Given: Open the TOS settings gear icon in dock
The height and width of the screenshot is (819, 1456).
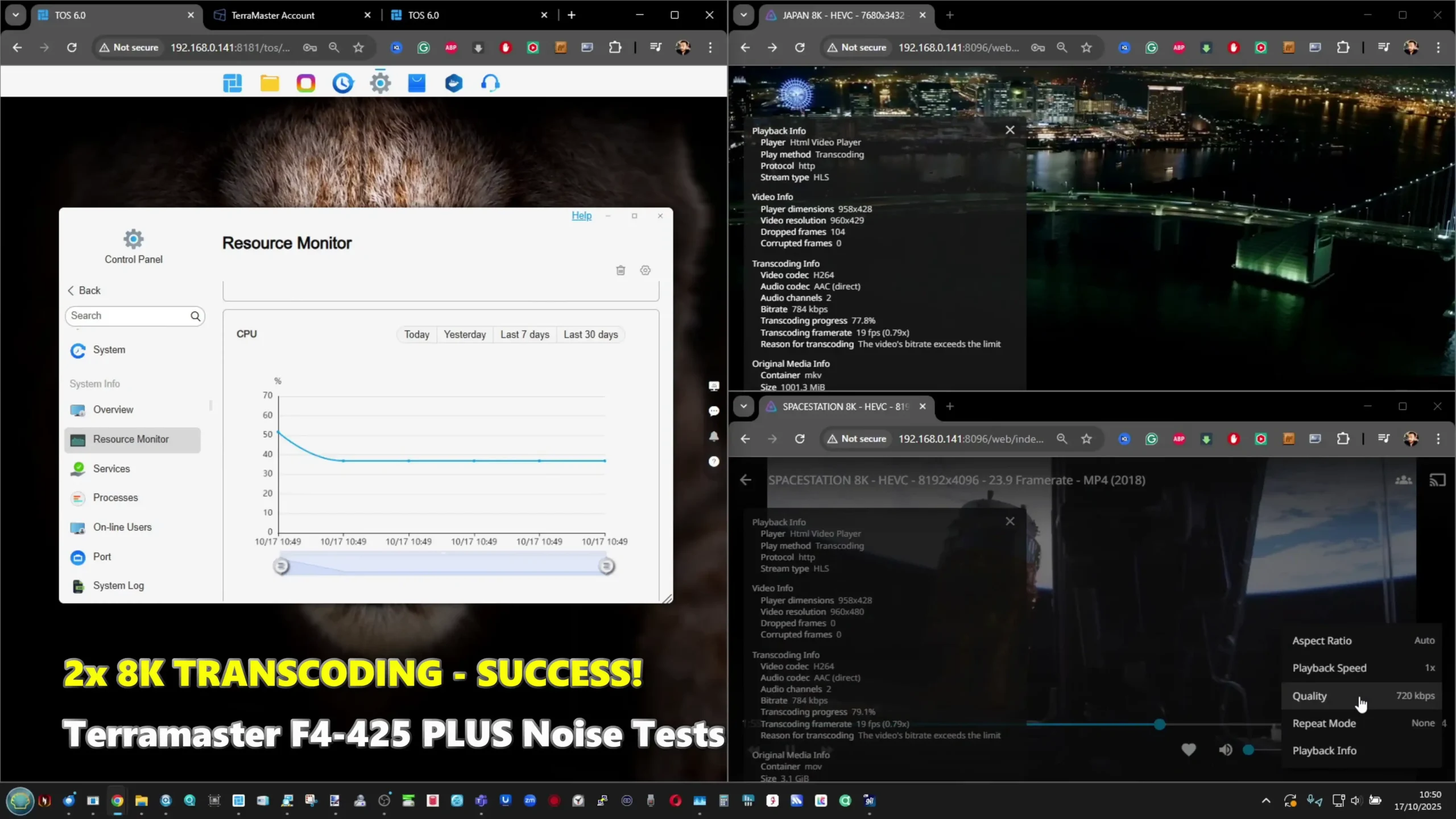Looking at the screenshot, I should [x=380, y=83].
